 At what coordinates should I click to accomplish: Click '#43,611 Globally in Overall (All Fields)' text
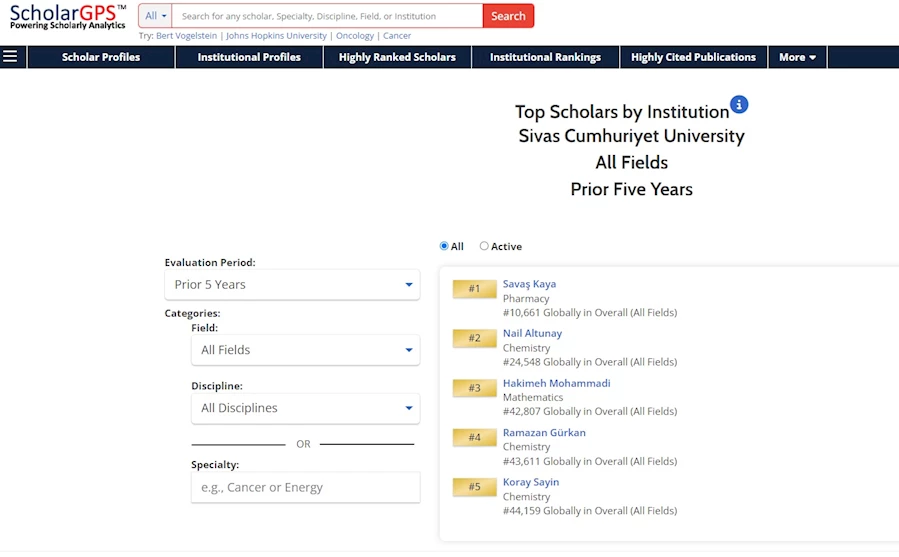pyautogui.click(x=590, y=461)
